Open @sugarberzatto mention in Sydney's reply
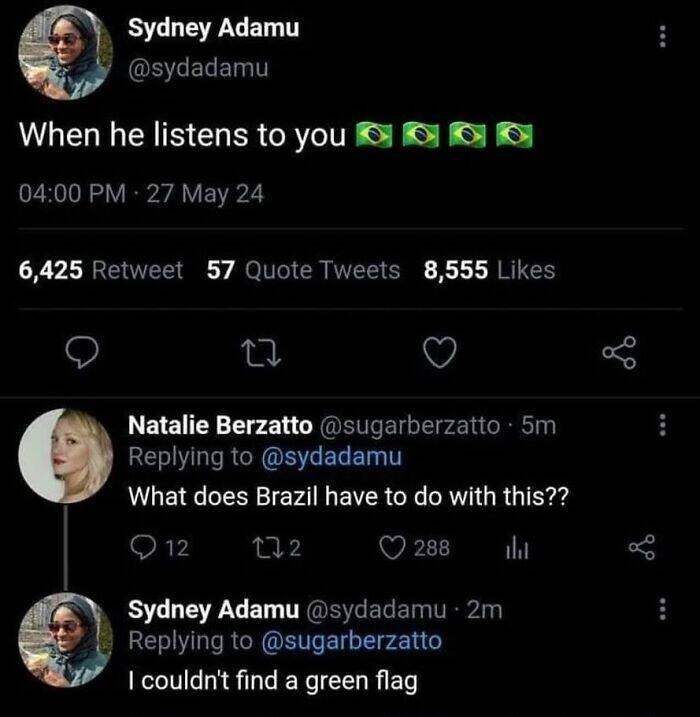The height and width of the screenshot is (717, 700). [x=350, y=640]
